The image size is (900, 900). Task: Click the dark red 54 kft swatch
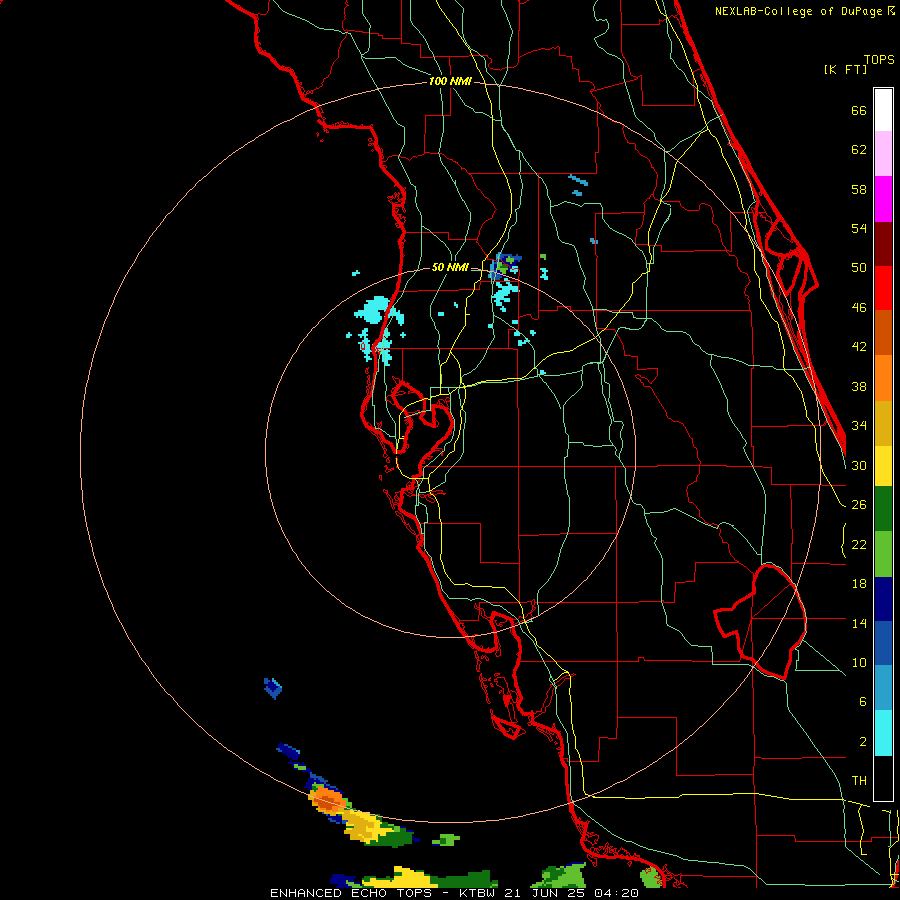click(883, 243)
